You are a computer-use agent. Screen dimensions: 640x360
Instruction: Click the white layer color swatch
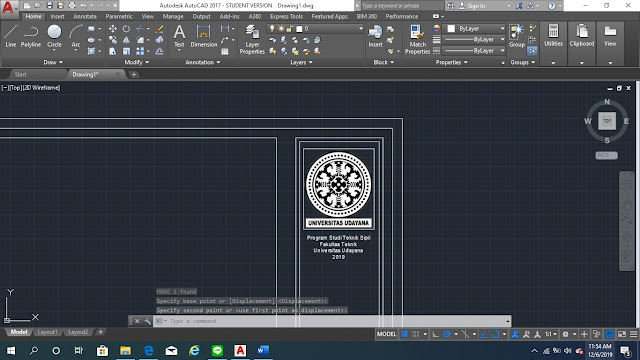[299, 29]
